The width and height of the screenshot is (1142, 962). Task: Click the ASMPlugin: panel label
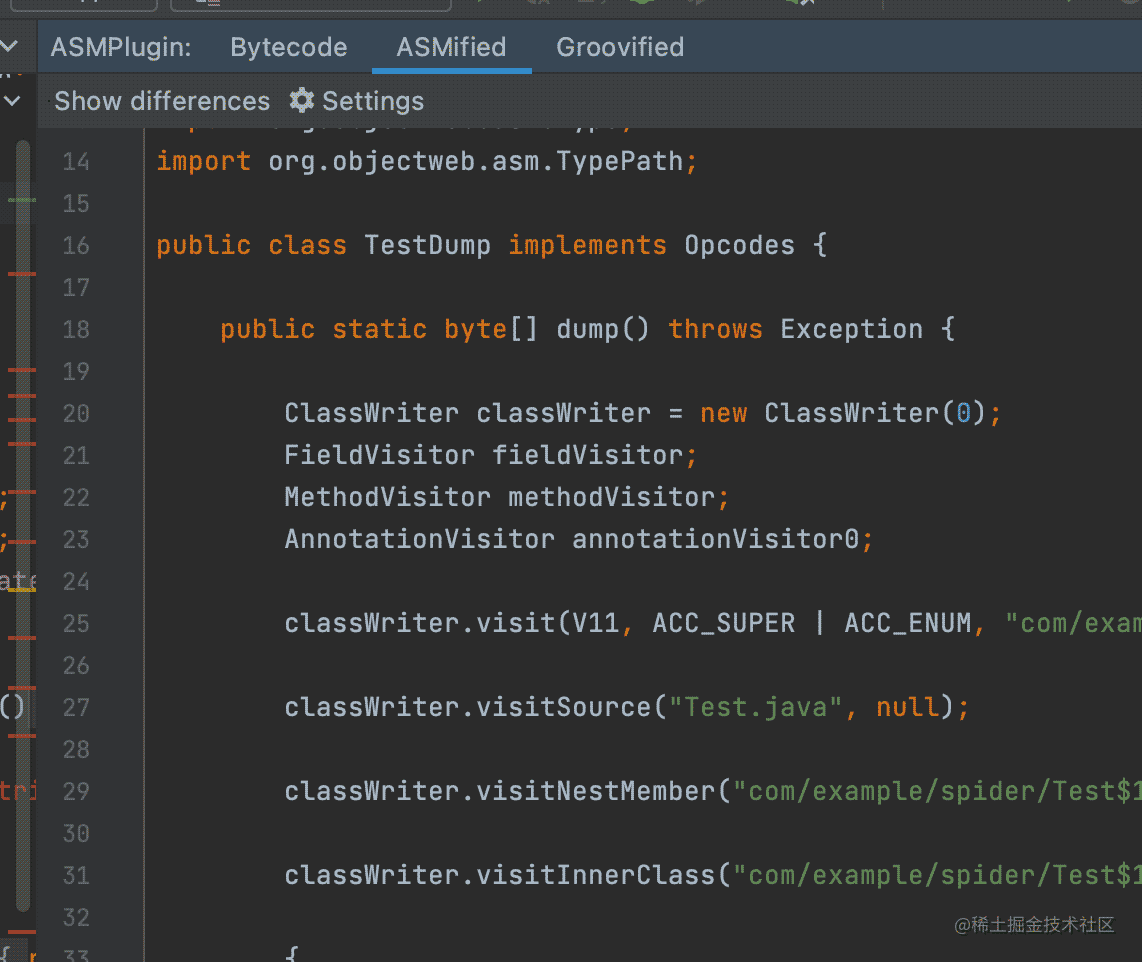[x=120, y=47]
